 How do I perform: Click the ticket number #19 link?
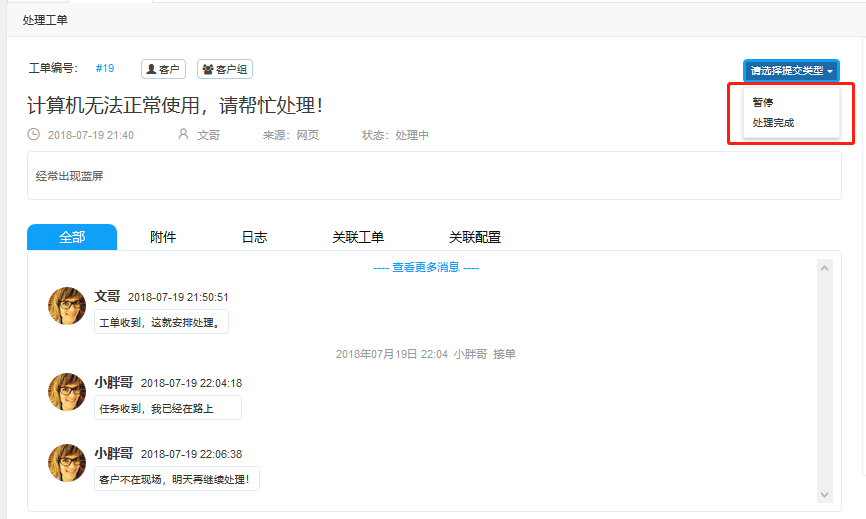[x=105, y=69]
